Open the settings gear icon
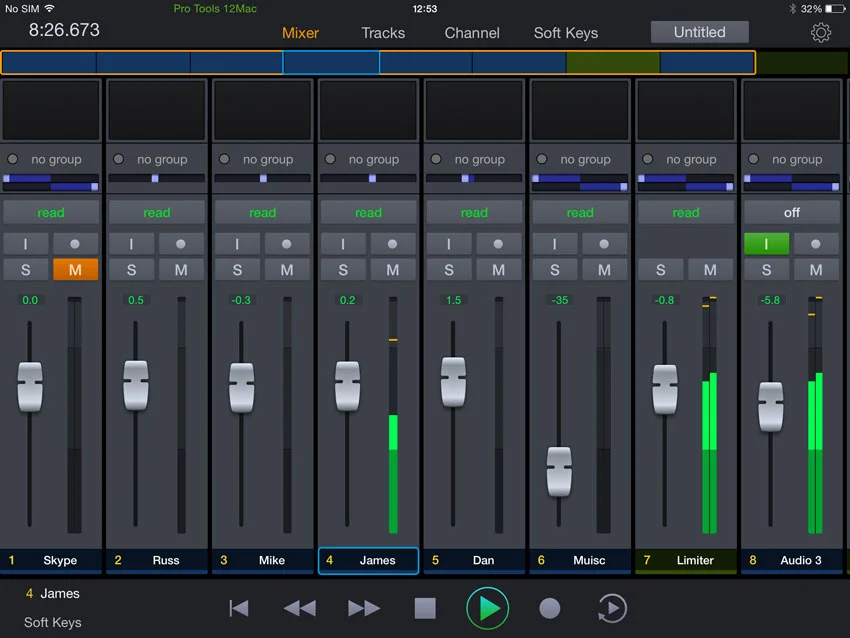 tap(821, 32)
